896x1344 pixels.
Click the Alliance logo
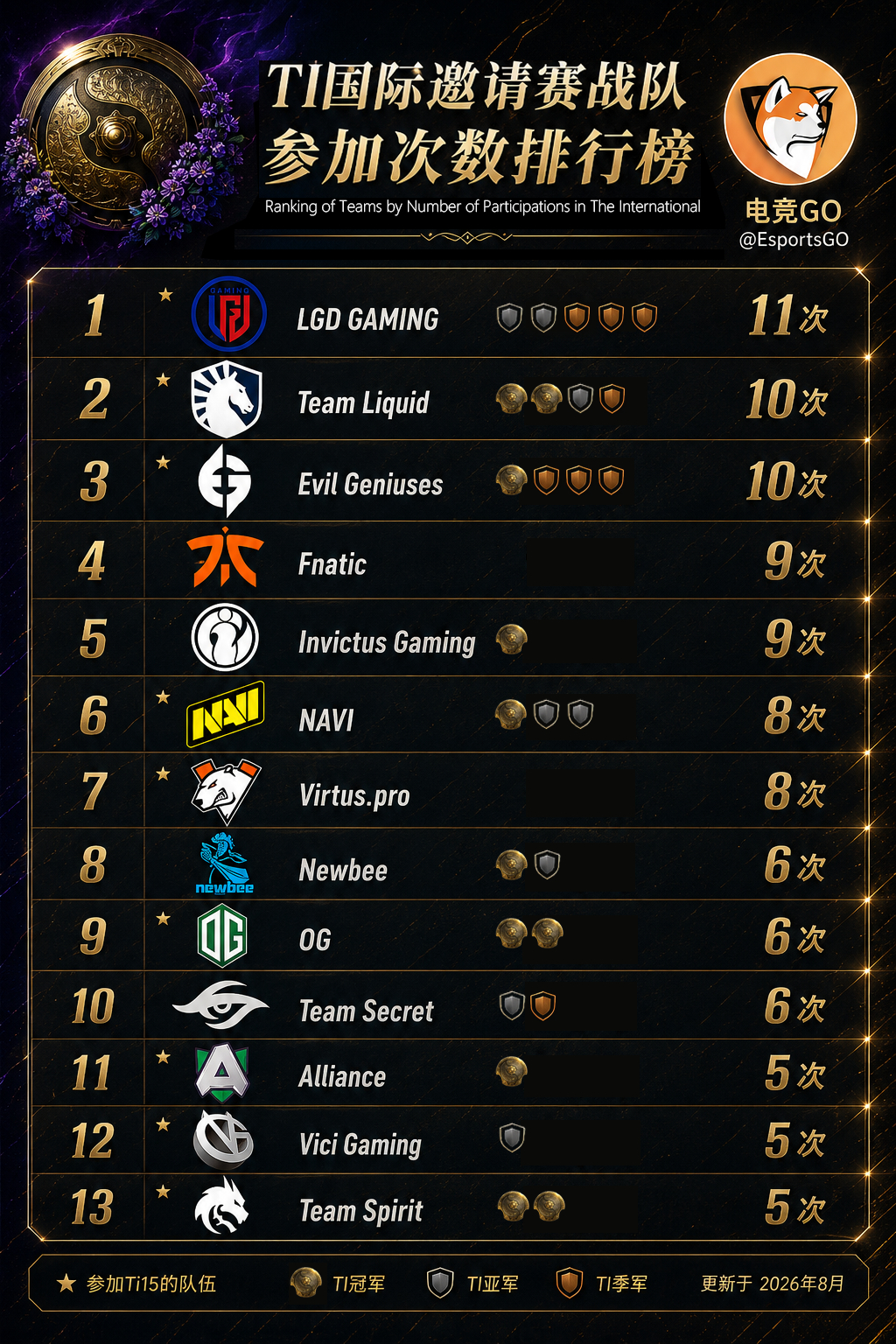[x=222, y=1073]
